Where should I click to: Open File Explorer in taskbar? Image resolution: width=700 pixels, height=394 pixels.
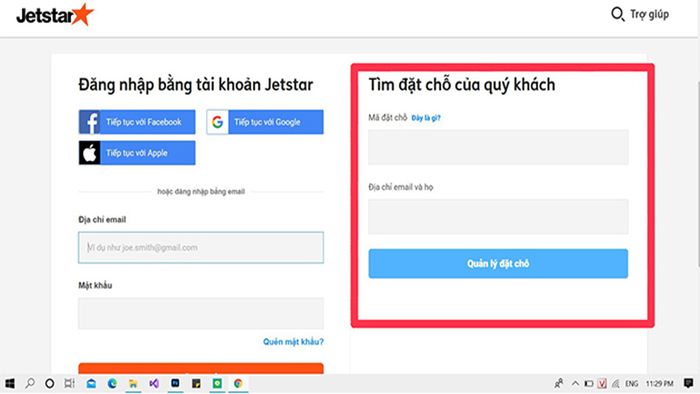coord(133,383)
